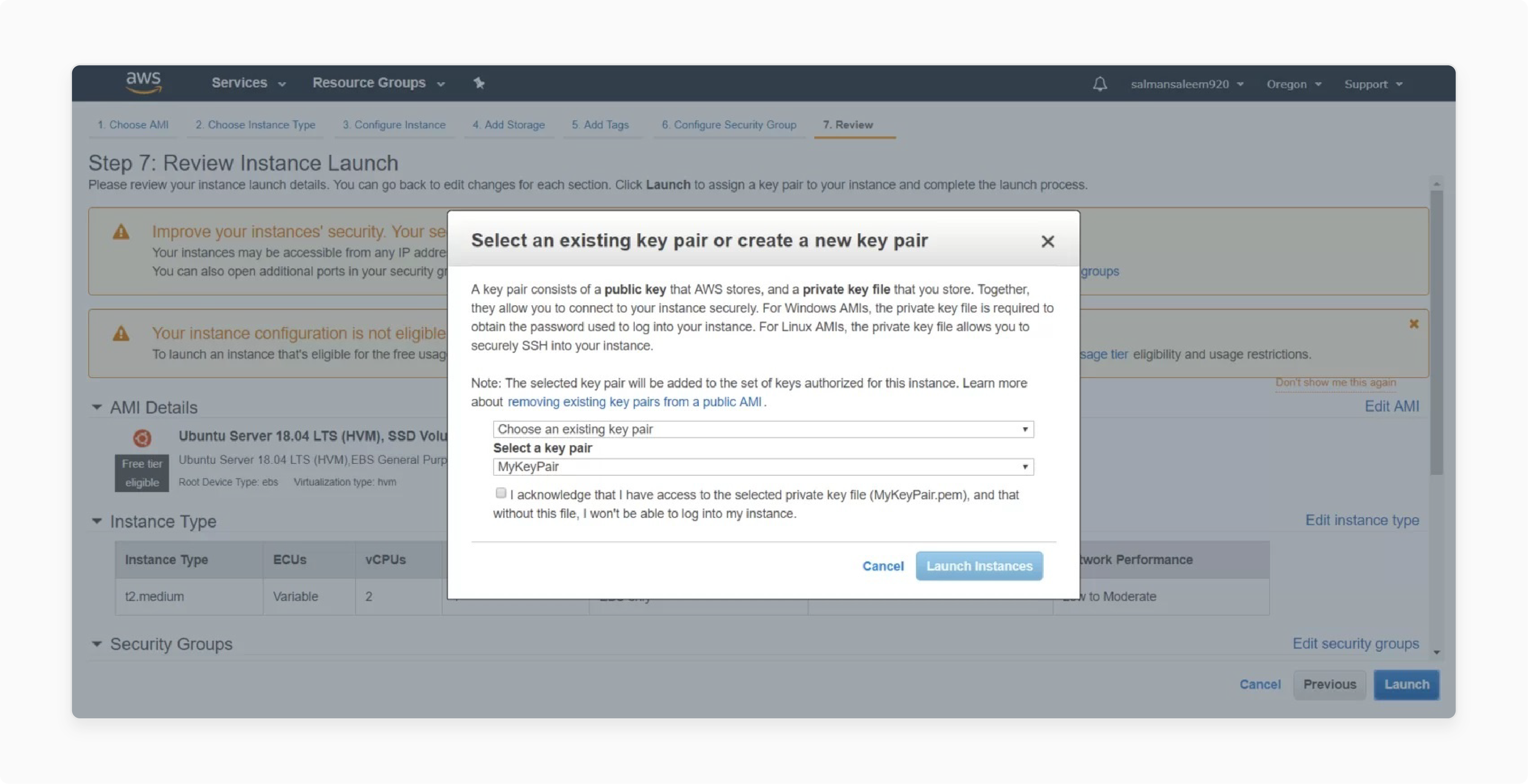
Task: Click the Previous button
Action: [1329, 684]
